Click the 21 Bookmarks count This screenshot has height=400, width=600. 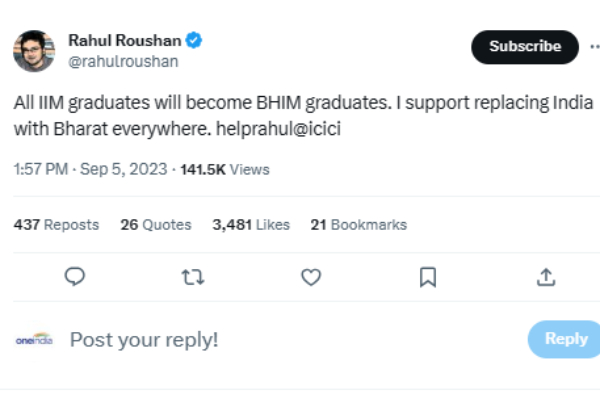point(358,225)
